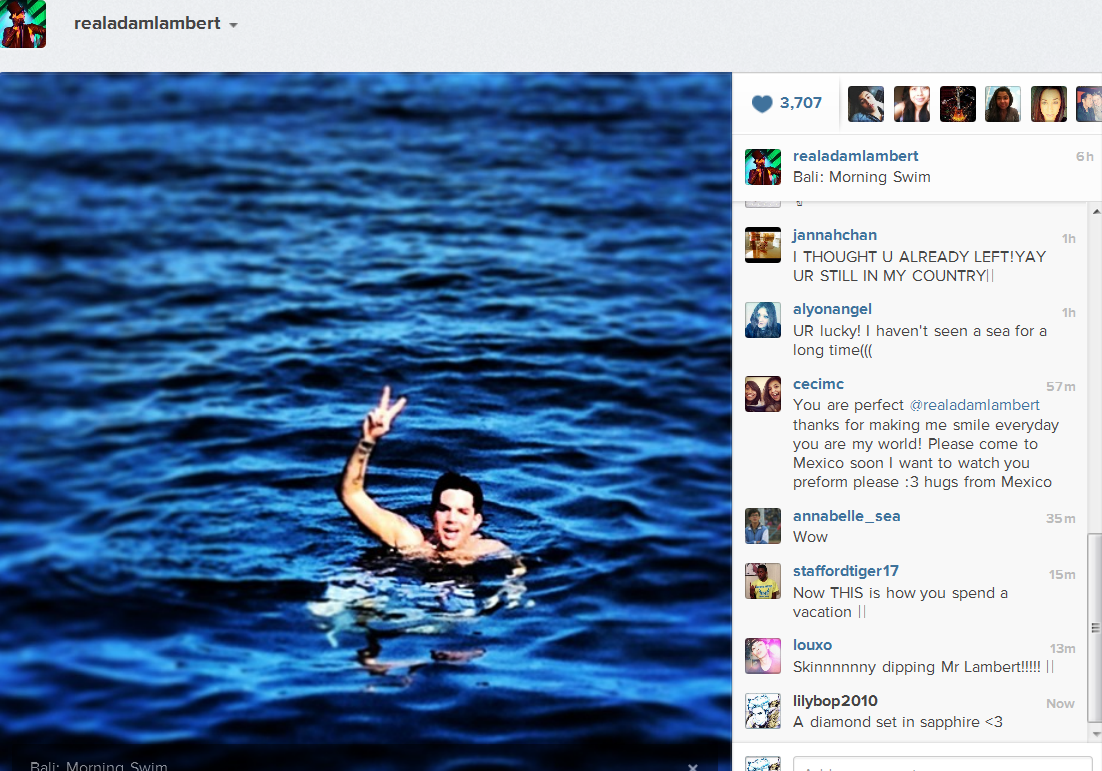
Task: Click cecimc's profile avatar
Action: (x=763, y=394)
